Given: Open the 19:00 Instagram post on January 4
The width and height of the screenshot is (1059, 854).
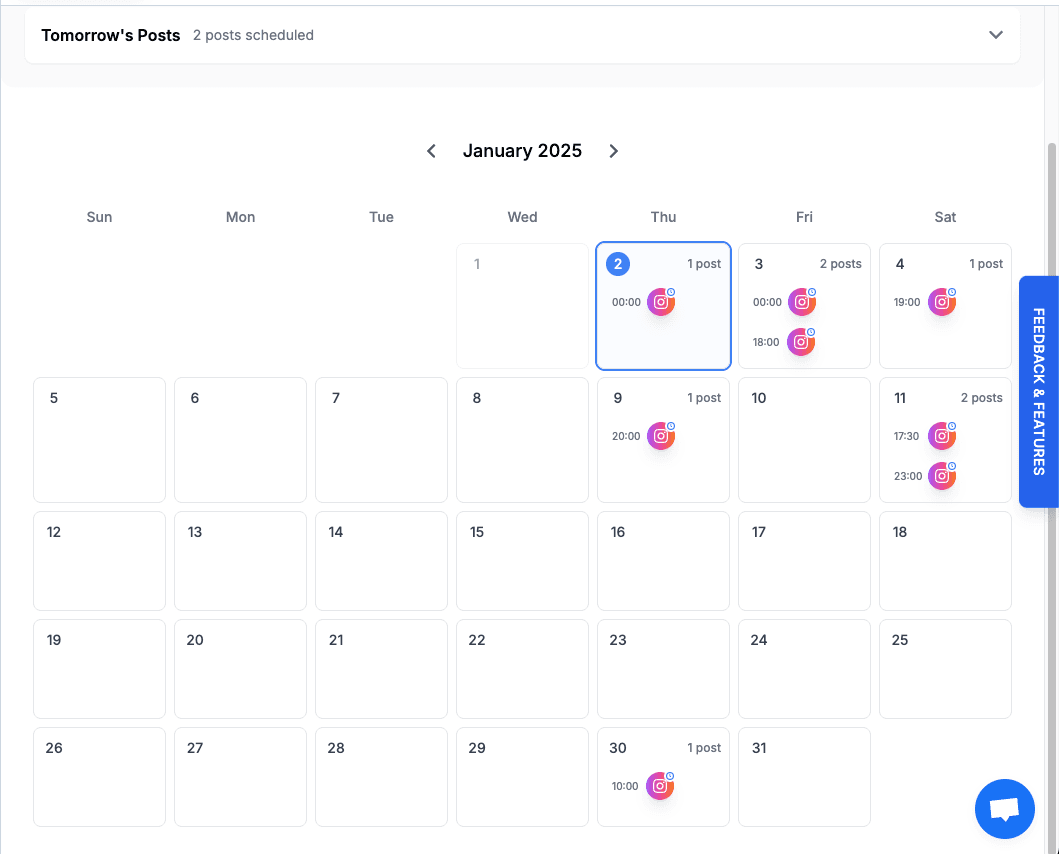Looking at the screenshot, I should coord(941,302).
